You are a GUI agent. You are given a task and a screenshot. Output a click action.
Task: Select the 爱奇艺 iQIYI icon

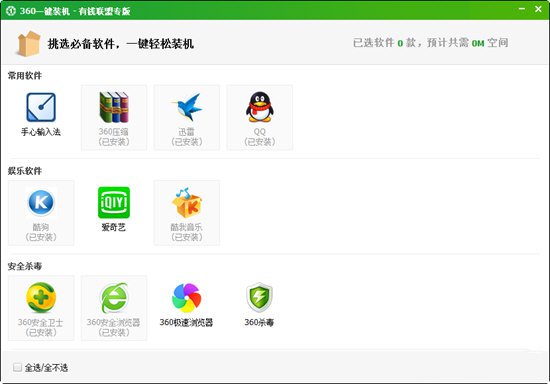click(x=114, y=202)
